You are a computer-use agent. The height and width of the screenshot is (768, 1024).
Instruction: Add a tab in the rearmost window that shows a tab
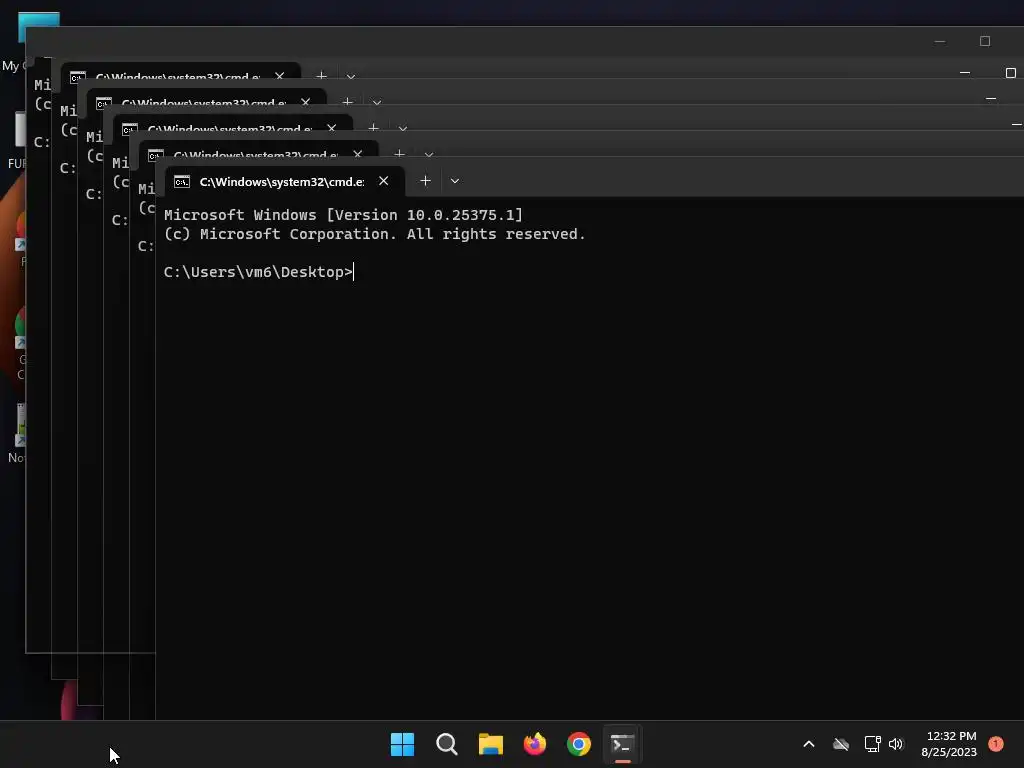click(321, 76)
